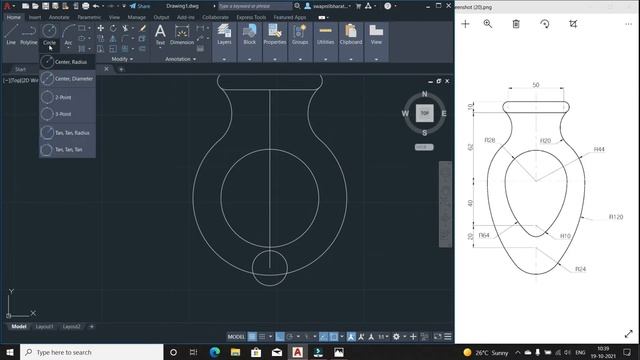
Task: Click crop icon in Photos viewer
Action: 573,24
